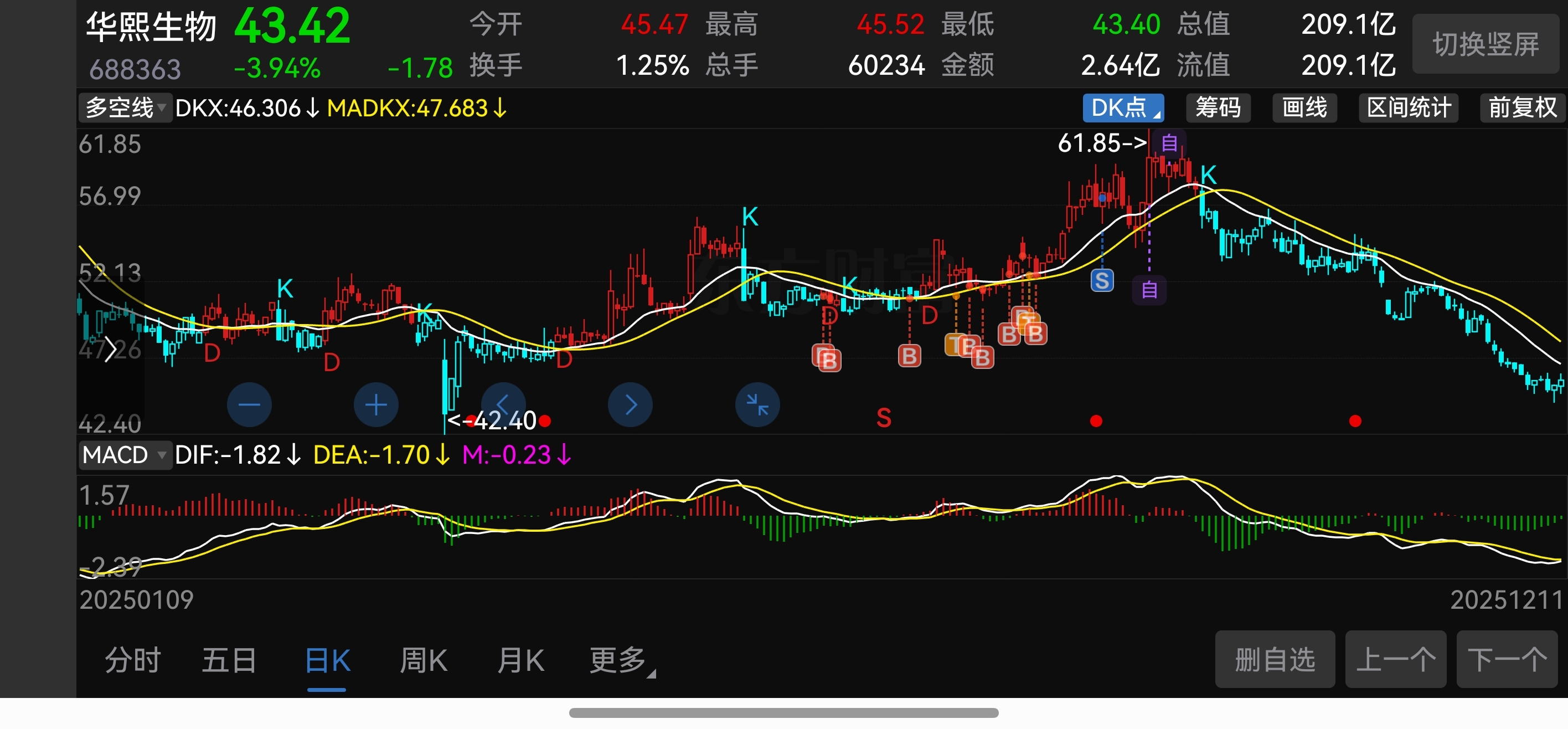Viewport: 1568px width, 729px height.
Task: Click the zoom in plus circle icon
Action: [x=375, y=404]
